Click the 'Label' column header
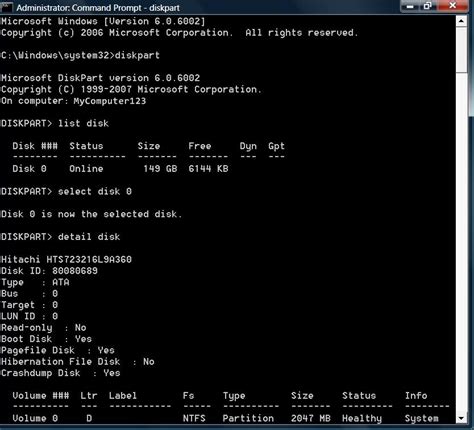The height and width of the screenshot is (430, 474). coord(123,396)
